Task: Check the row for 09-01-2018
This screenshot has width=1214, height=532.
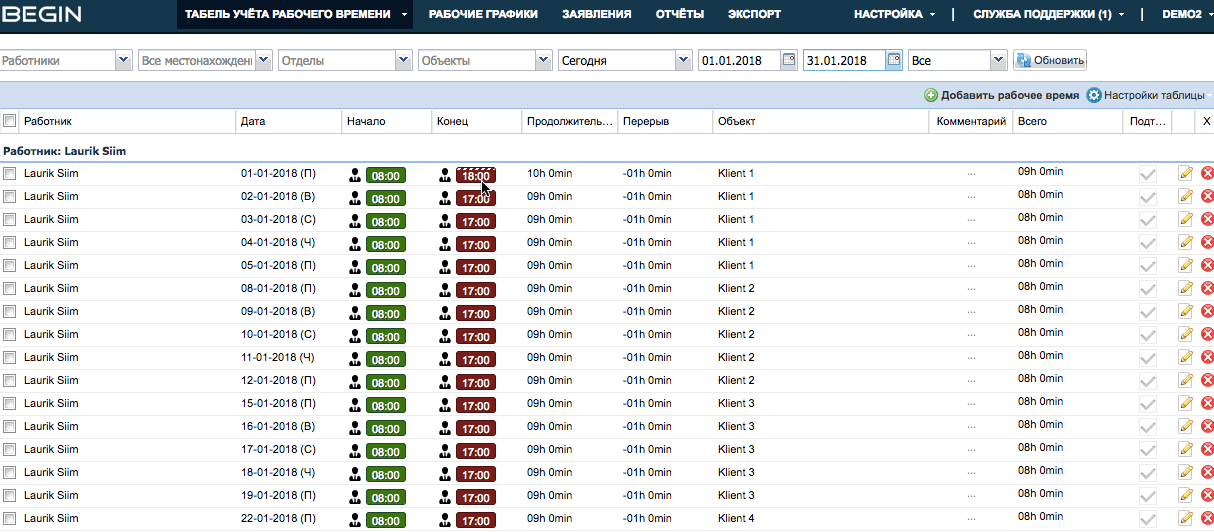Action: pyautogui.click(x=9, y=311)
